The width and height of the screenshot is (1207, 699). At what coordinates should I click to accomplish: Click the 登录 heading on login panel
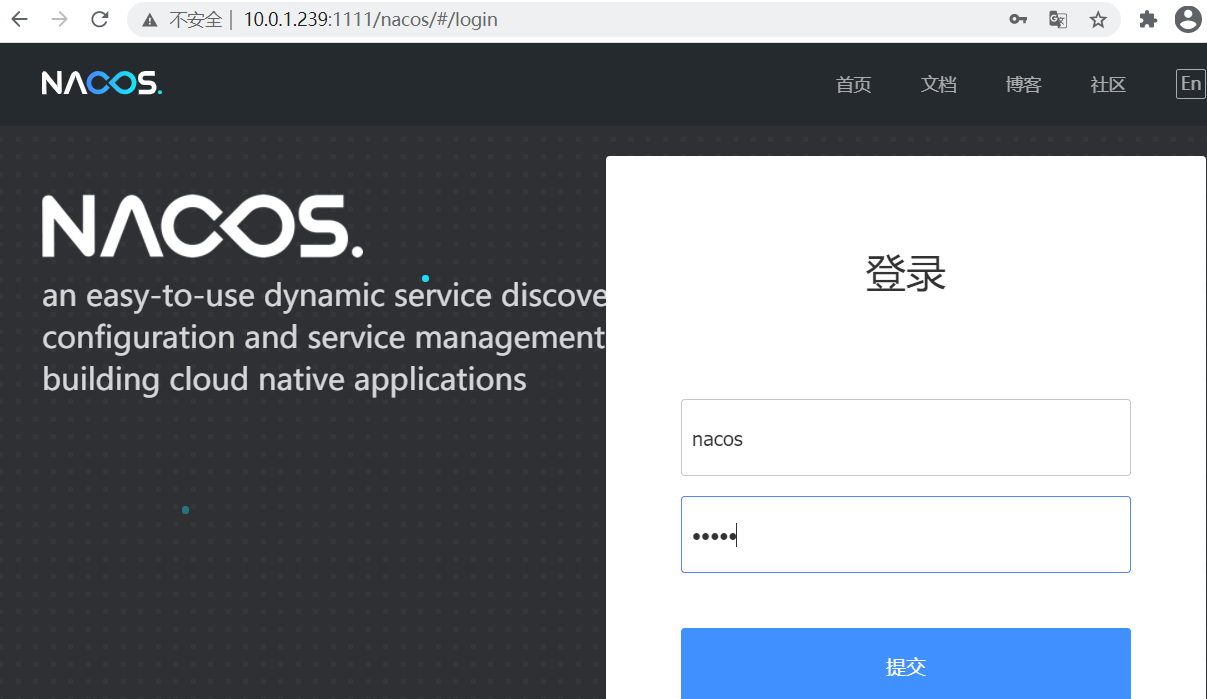(905, 274)
